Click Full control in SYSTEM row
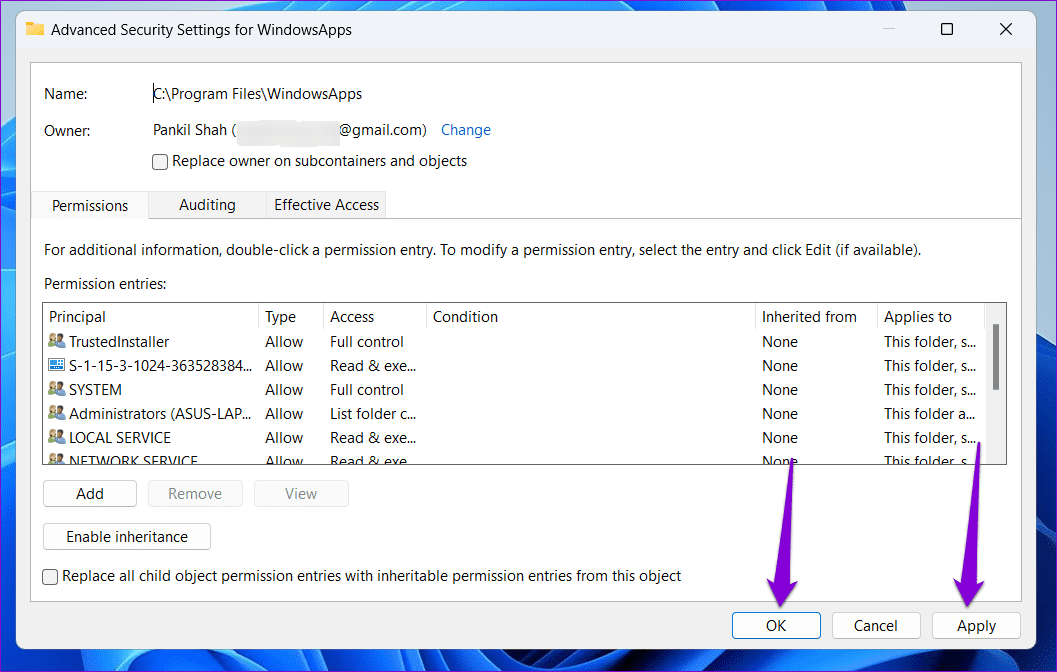1057x672 pixels. tap(367, 390)
